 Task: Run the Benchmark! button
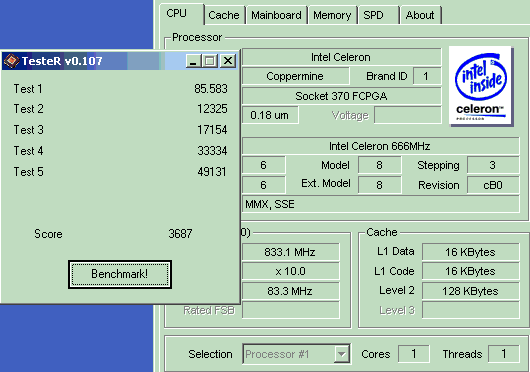coord(120,274)
